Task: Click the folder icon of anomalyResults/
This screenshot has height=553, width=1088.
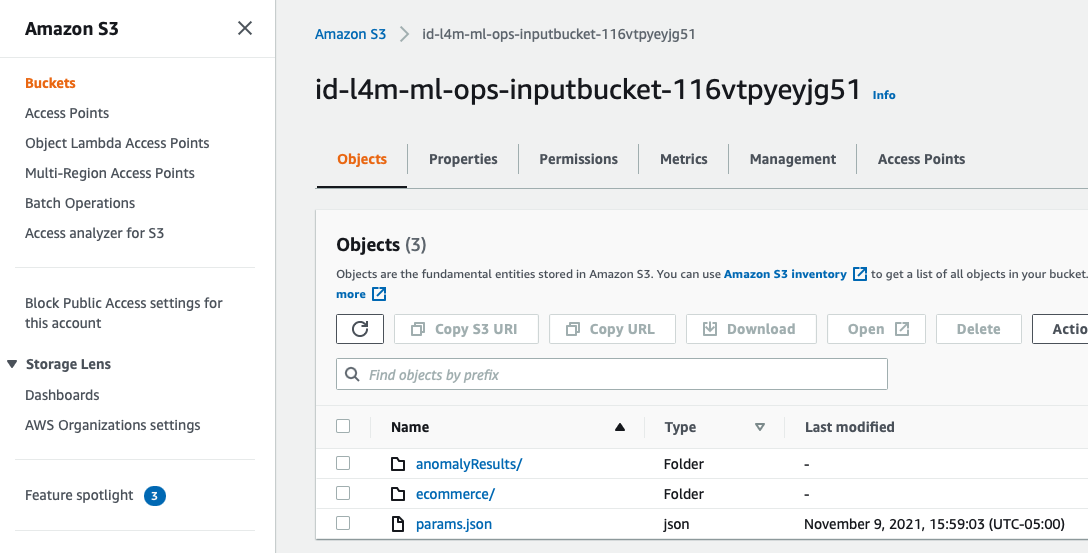Action: coord(398,464)
